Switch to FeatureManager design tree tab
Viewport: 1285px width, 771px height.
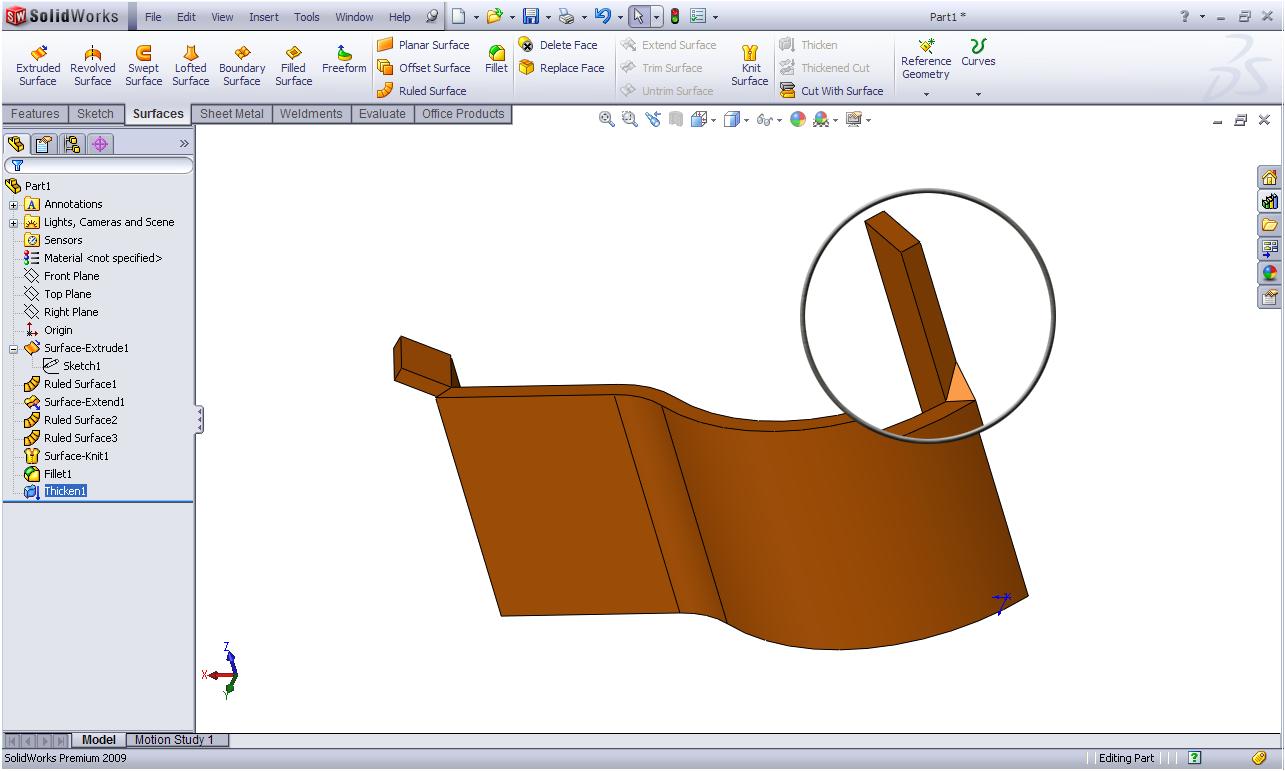(16, 144)
